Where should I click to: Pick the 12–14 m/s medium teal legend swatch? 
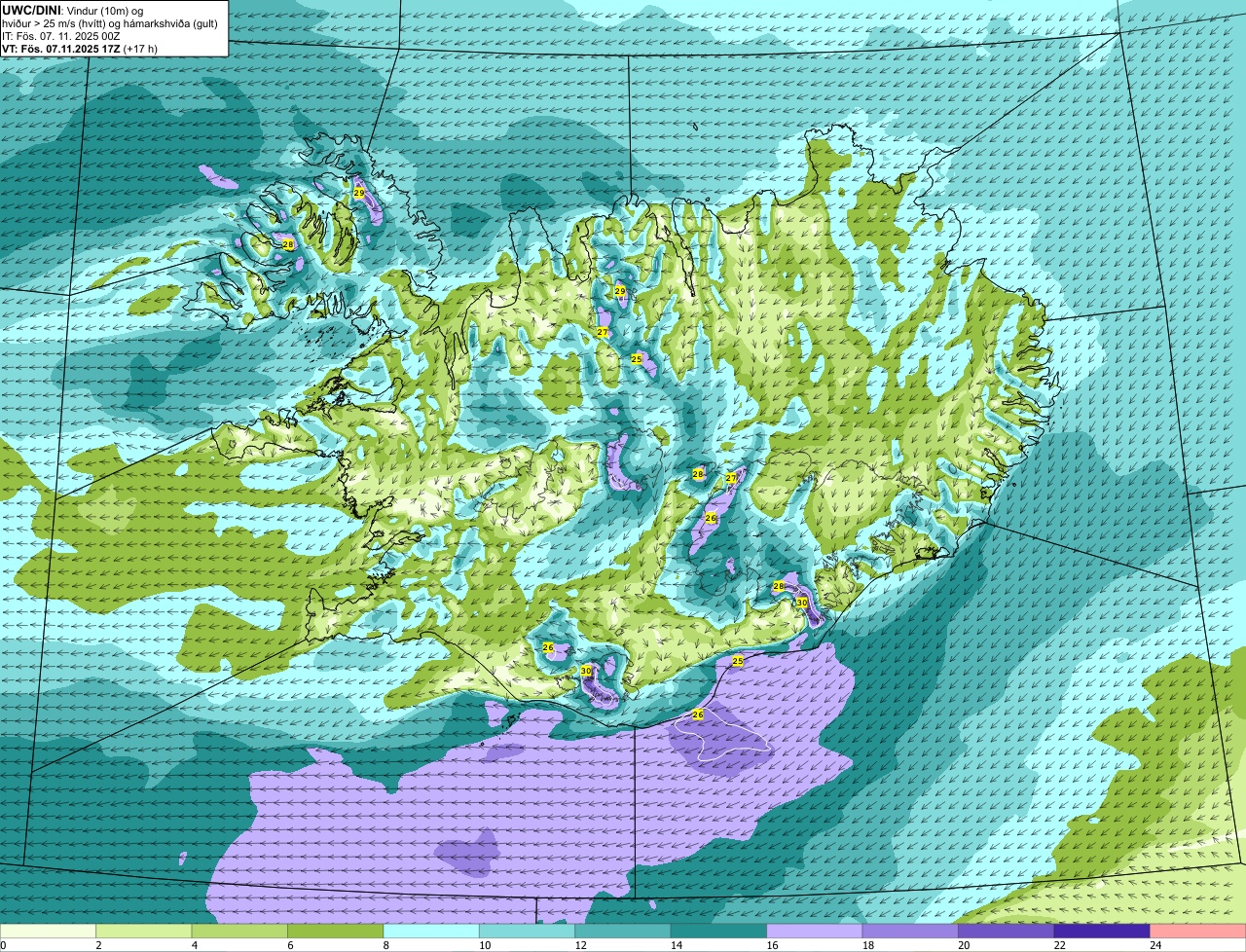[624, 932]
